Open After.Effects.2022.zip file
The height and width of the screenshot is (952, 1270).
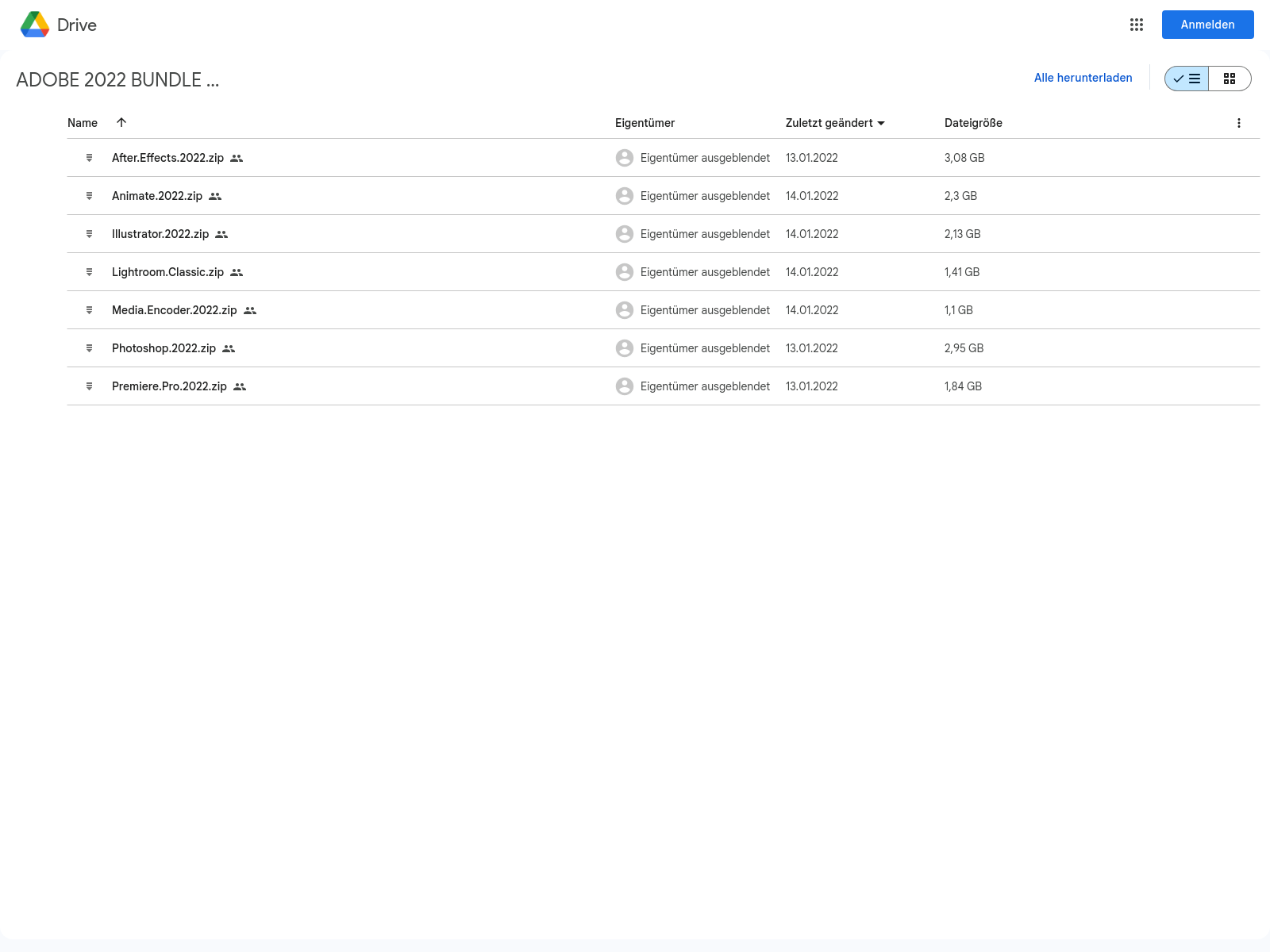coord(167,158)
